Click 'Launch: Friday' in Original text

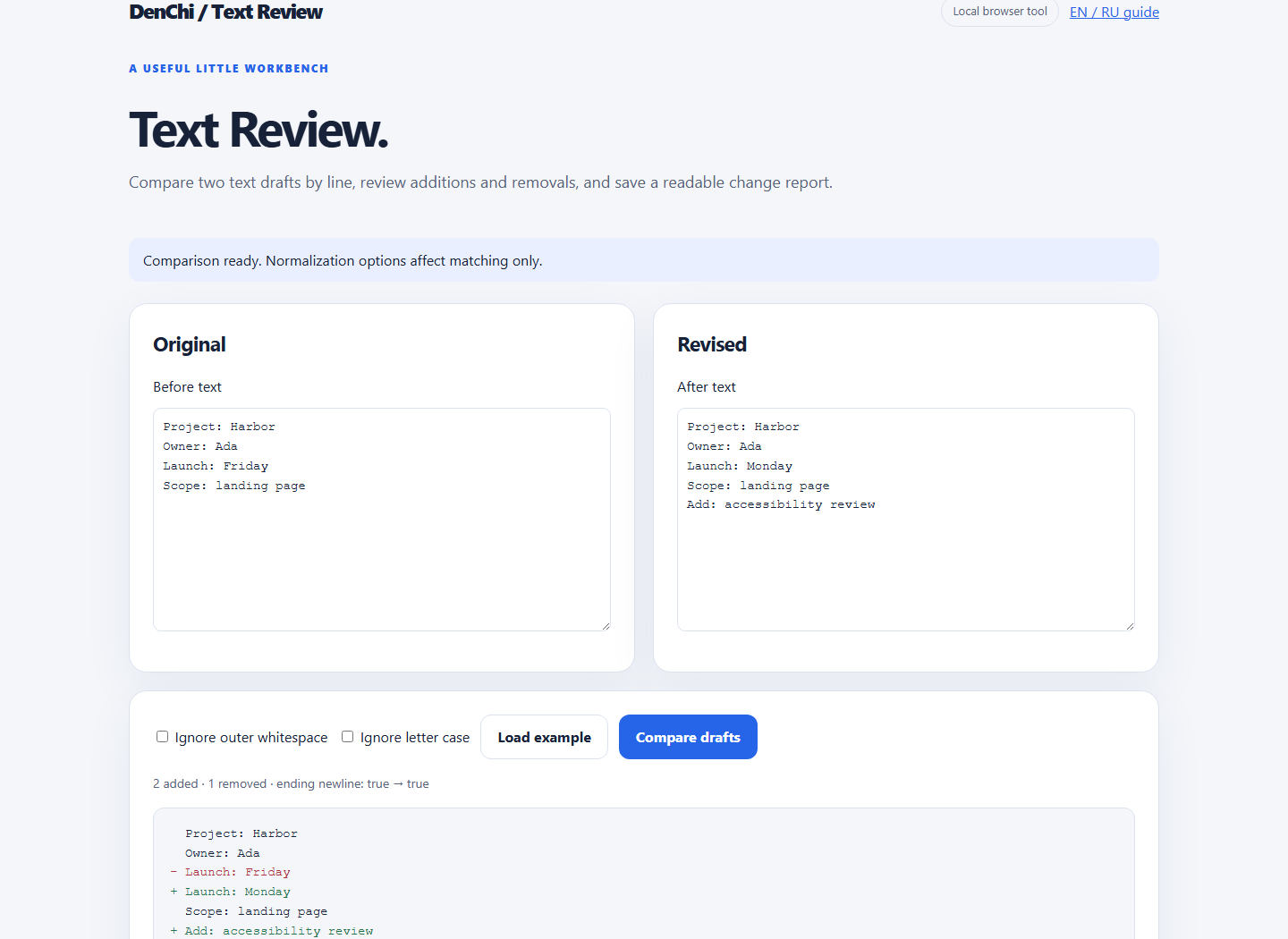216,466
